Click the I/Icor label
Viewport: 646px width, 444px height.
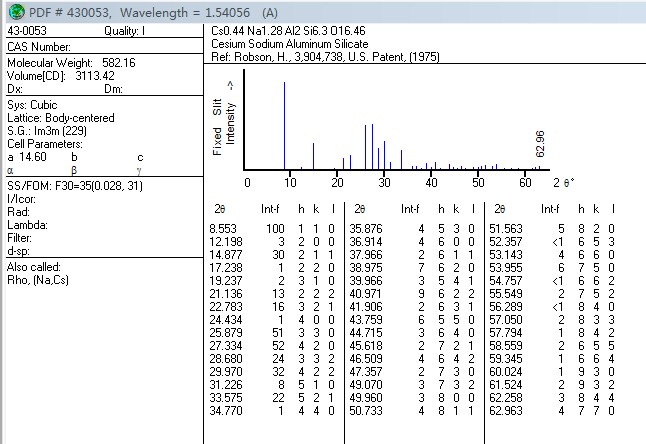[x=21, y=199]
